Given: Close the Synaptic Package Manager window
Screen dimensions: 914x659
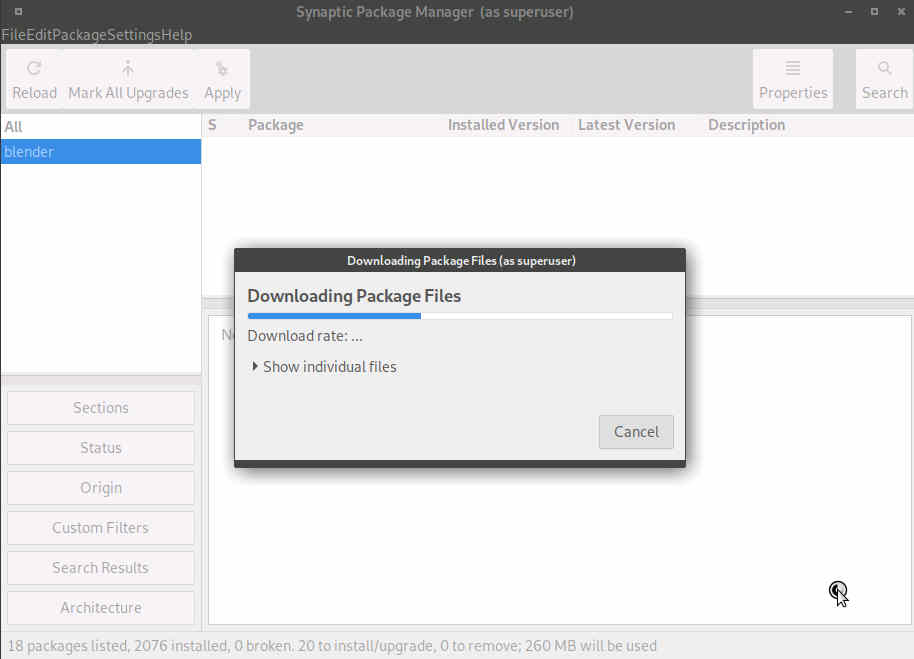Looking at the screenshot, I should (x=901, y=12).
